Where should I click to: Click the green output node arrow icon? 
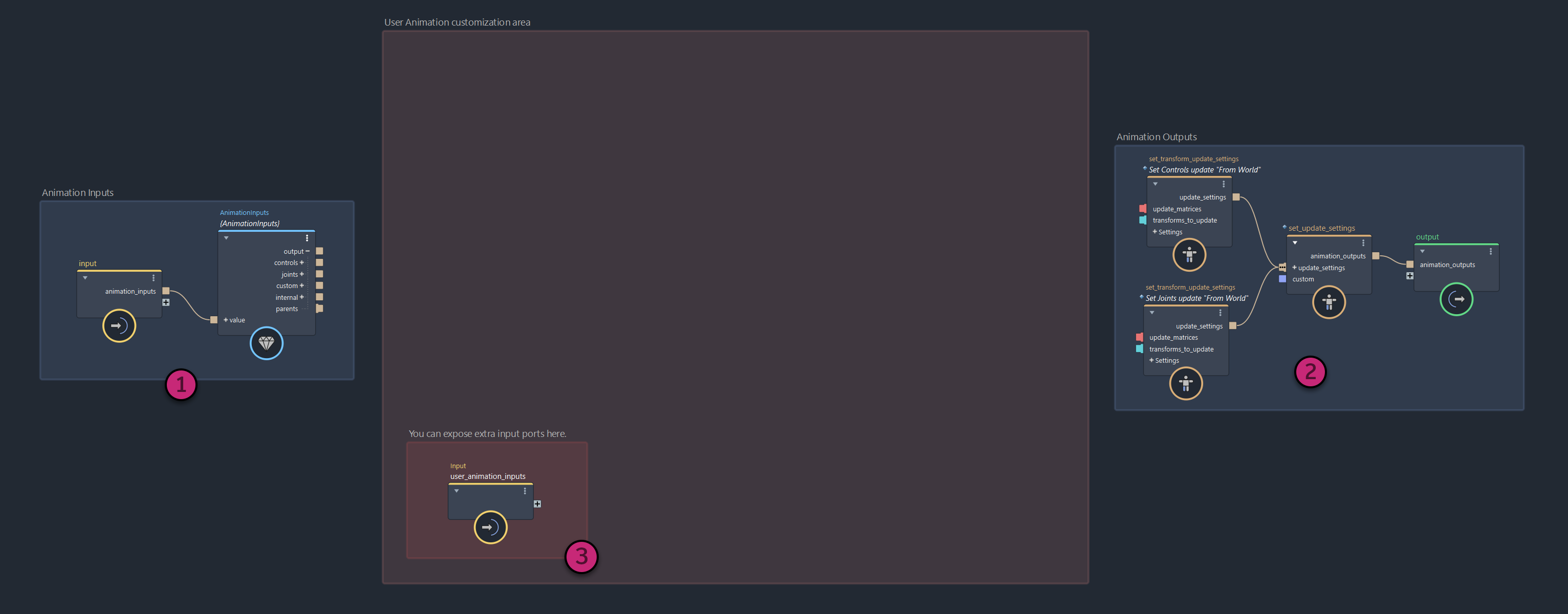click(x=1456, y=299)
